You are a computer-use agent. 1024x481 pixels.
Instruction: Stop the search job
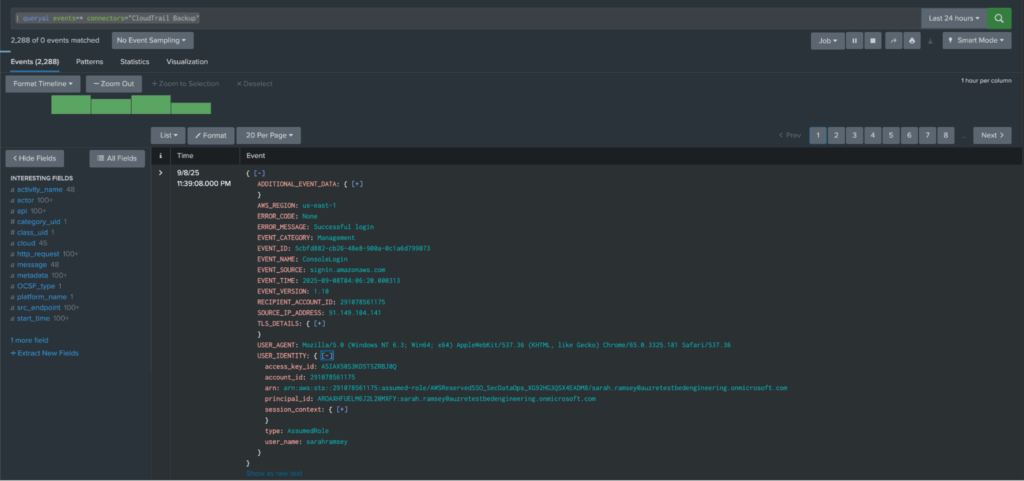click(872, 40)
